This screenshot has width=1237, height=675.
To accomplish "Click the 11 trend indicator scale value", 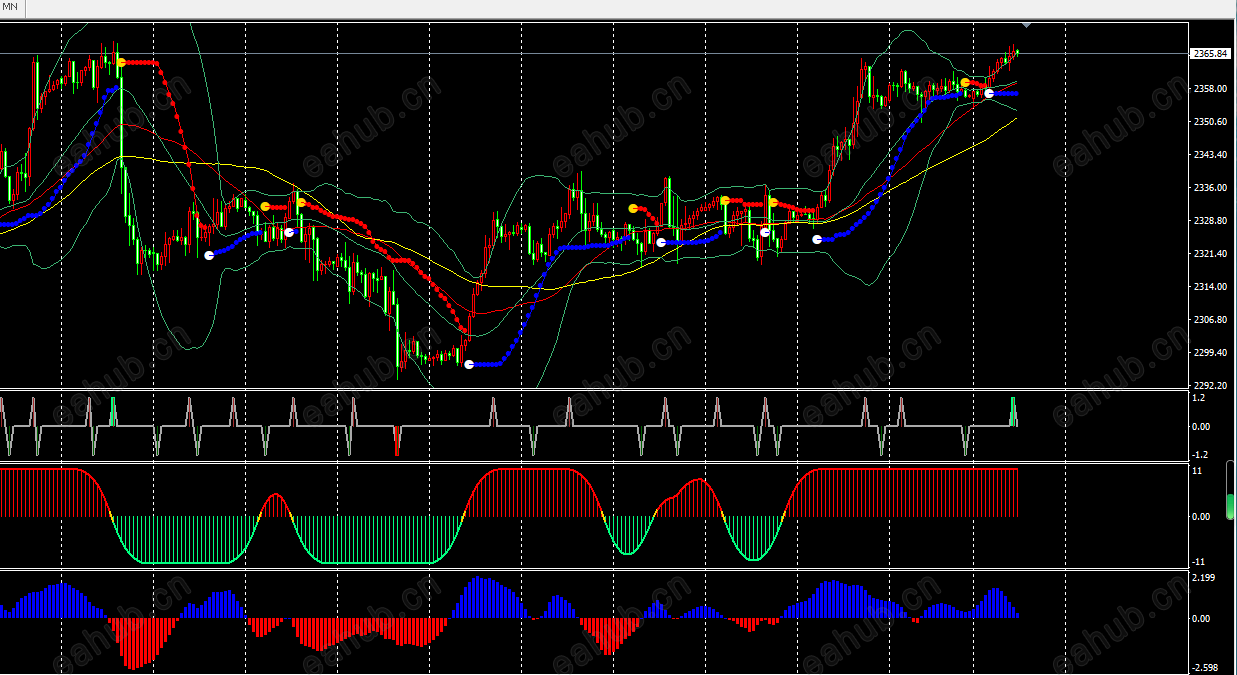I will (1198, 470).
